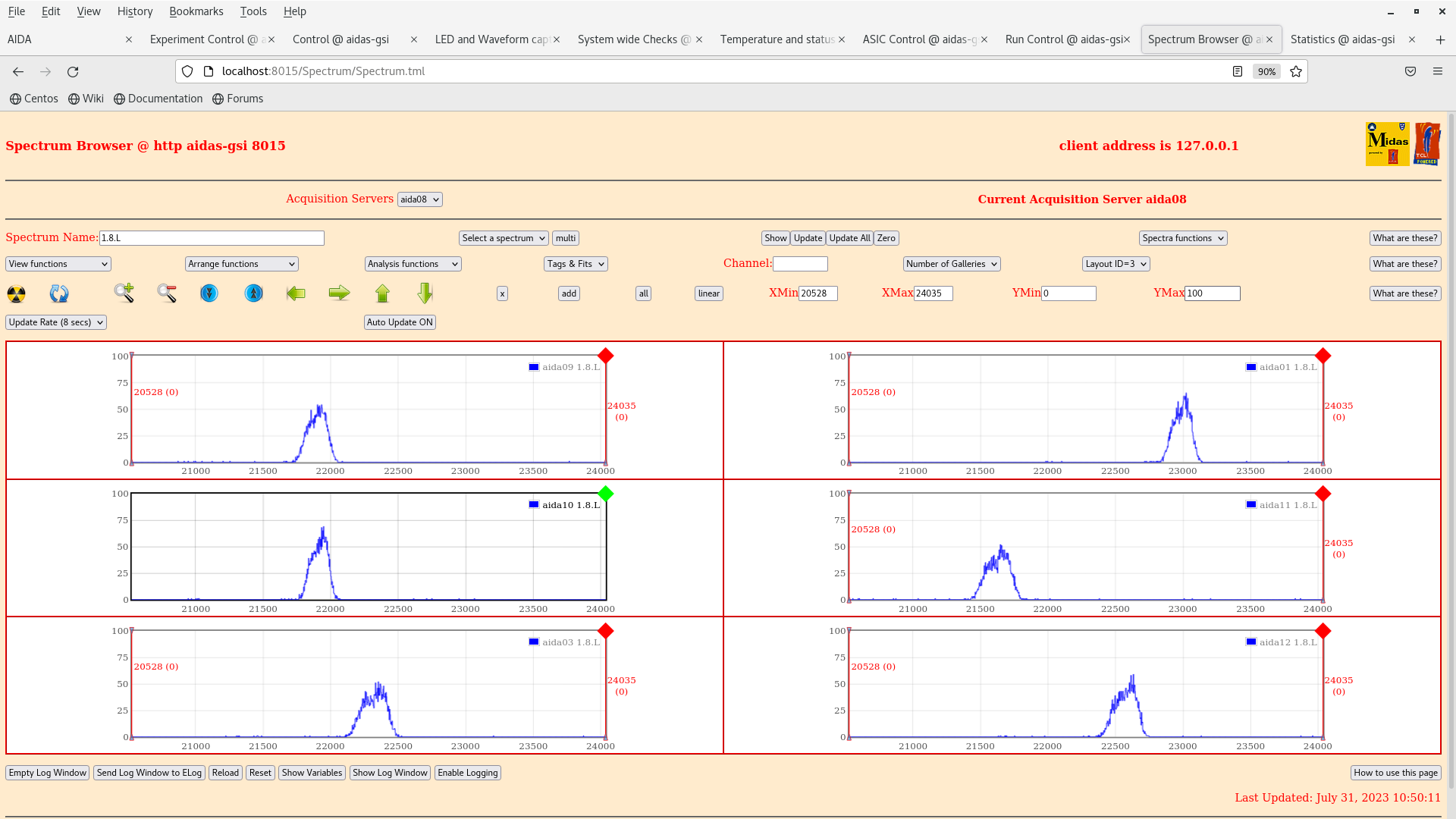Click the radiation hazard icon
This screenshot has width=1456, height=819.
(16, 293)
